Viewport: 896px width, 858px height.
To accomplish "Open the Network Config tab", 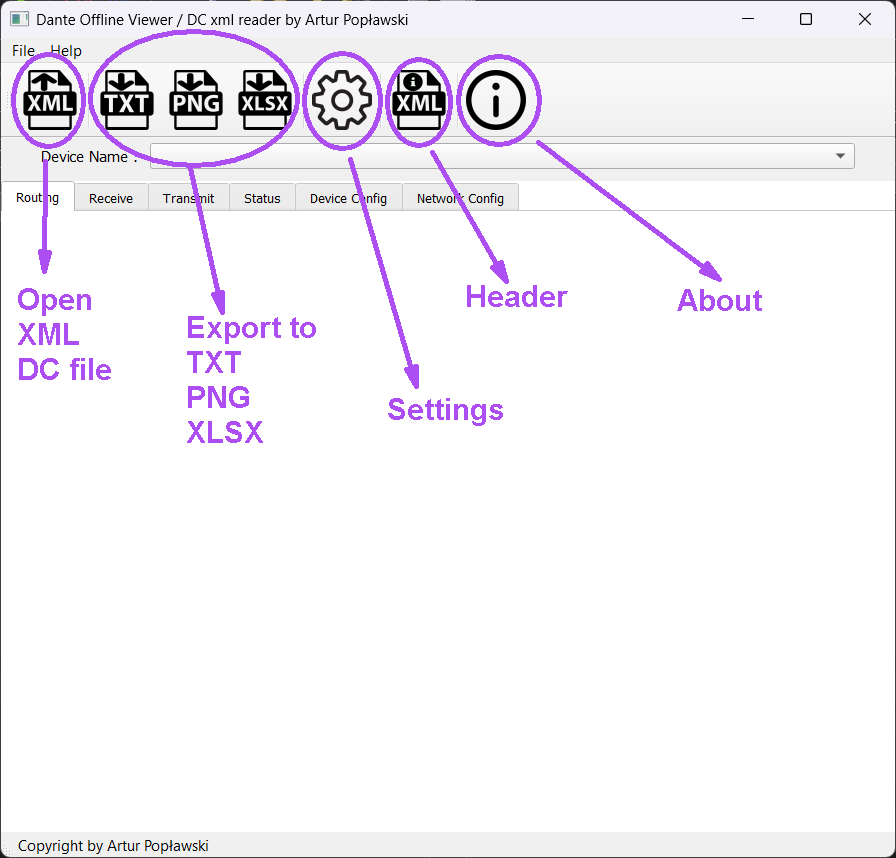I will (x=461, y=198).
